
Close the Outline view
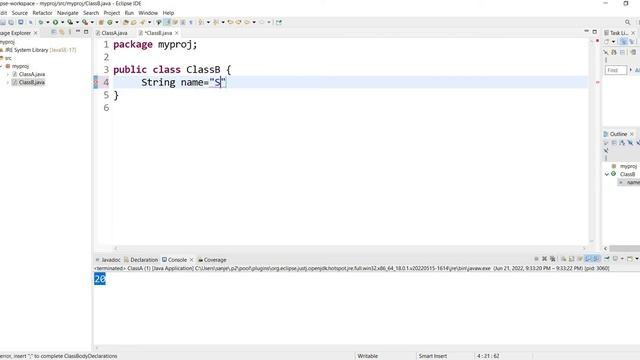tap(632, 134)
